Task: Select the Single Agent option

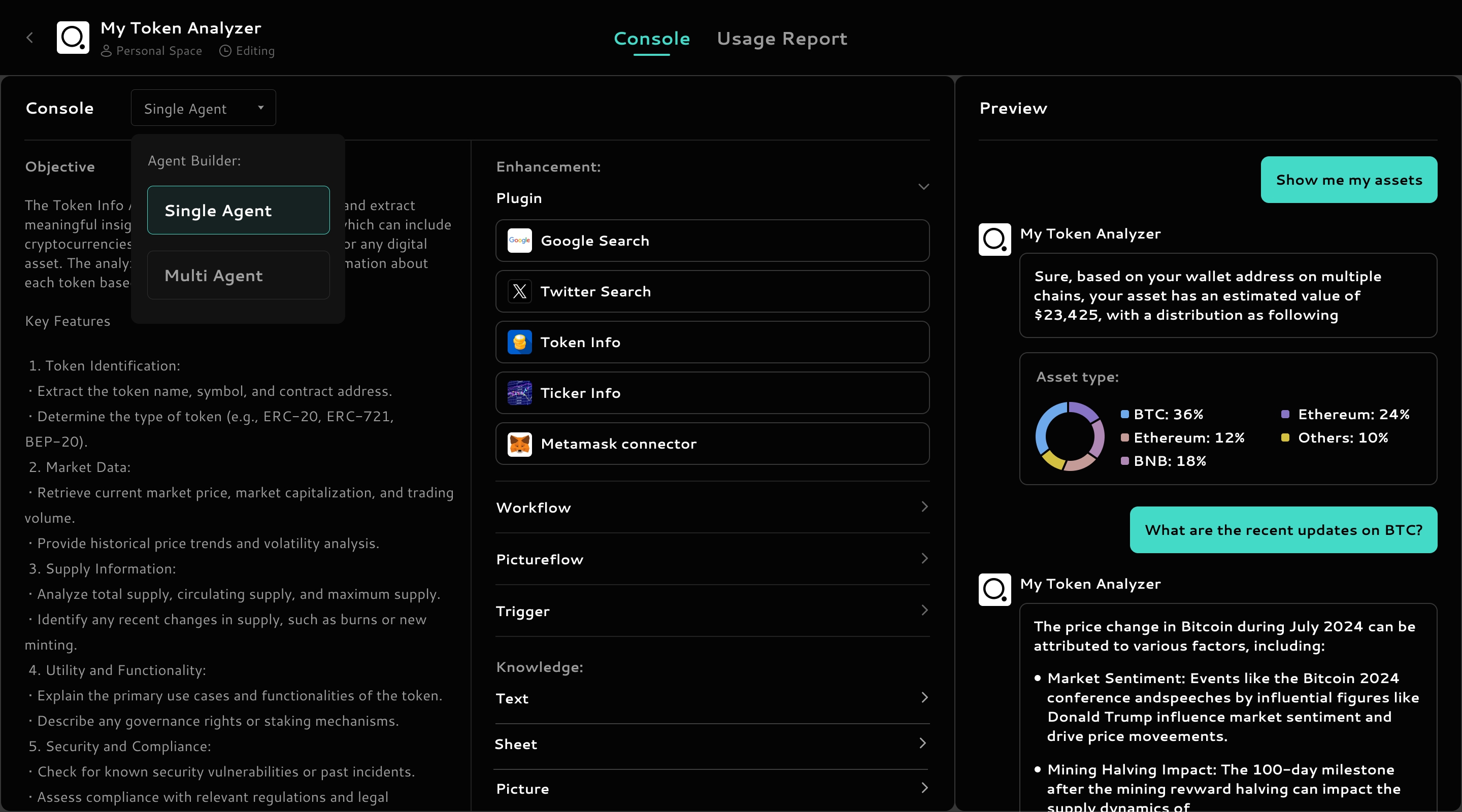Action: pos(239,211)
